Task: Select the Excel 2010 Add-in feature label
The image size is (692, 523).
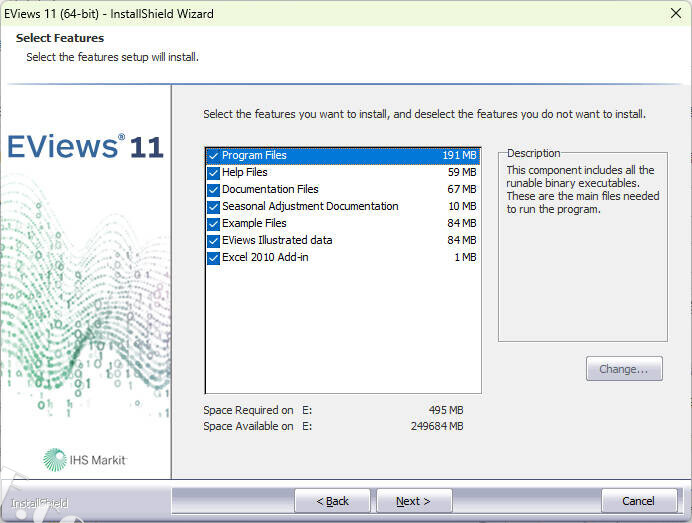Action: point(265,258)
